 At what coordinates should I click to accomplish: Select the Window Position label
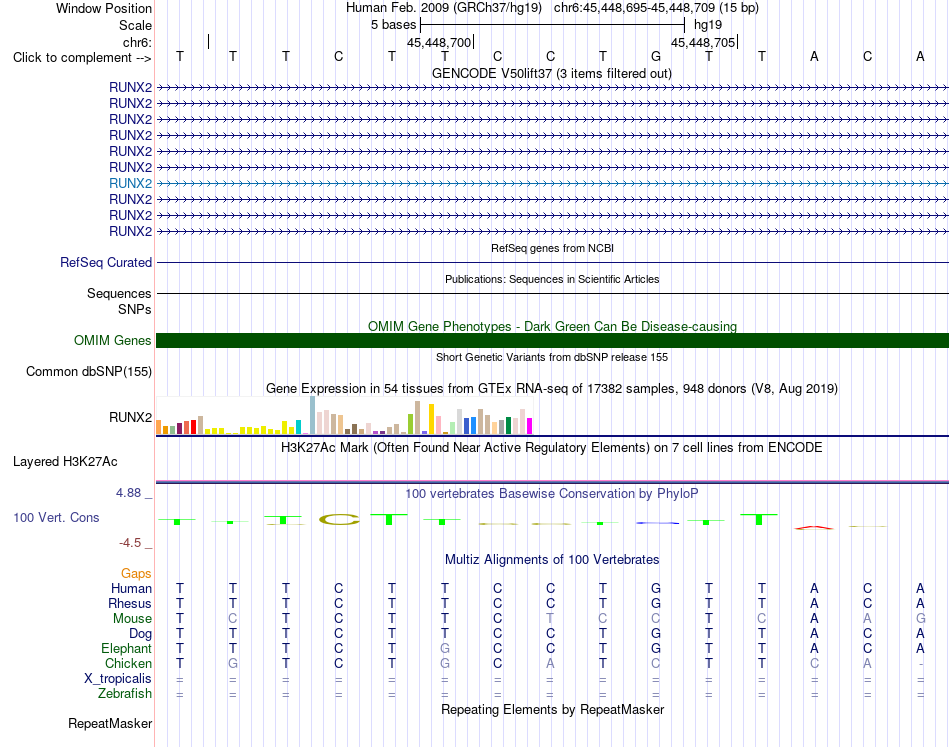104,8
